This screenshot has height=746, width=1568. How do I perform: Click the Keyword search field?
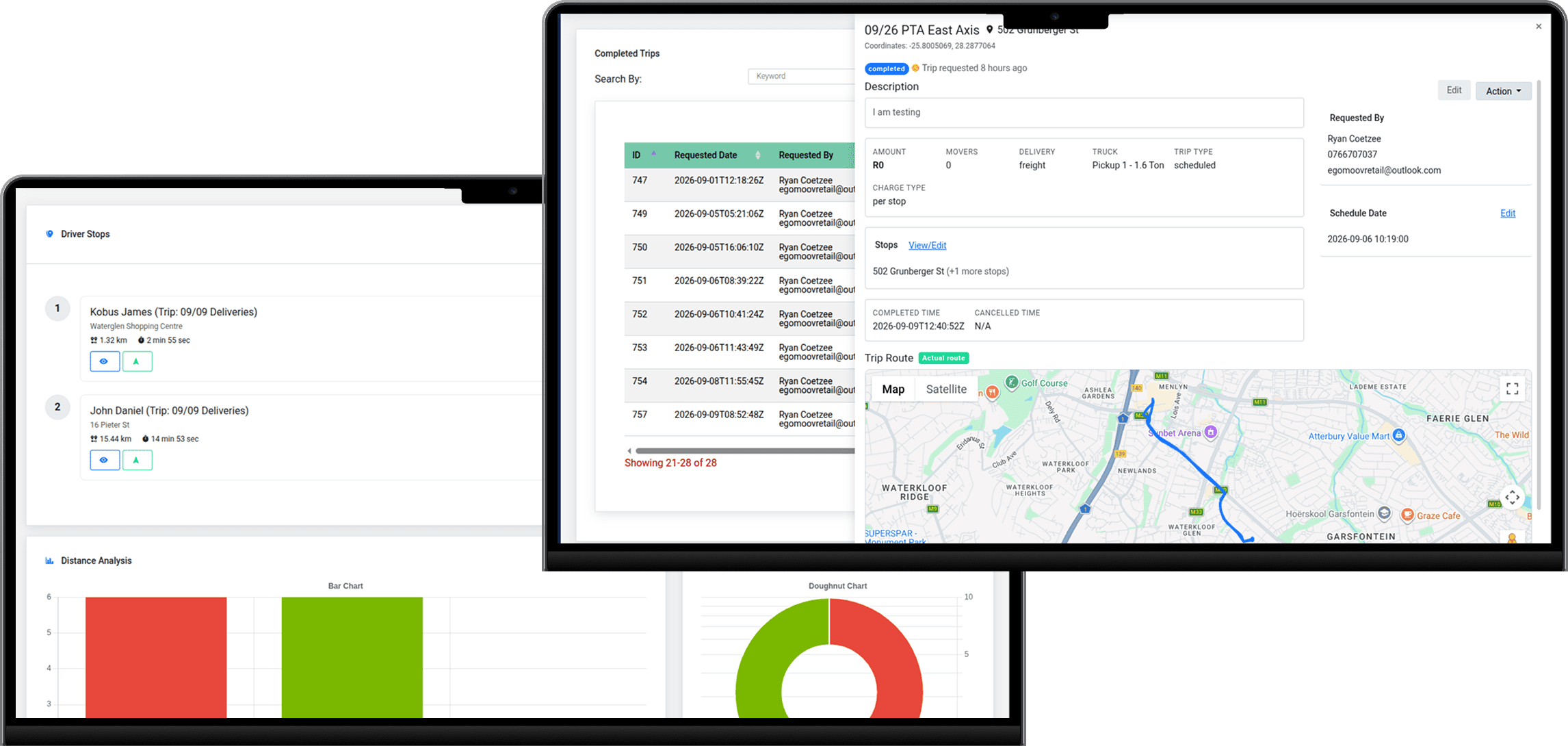click(x=802, y=76)
